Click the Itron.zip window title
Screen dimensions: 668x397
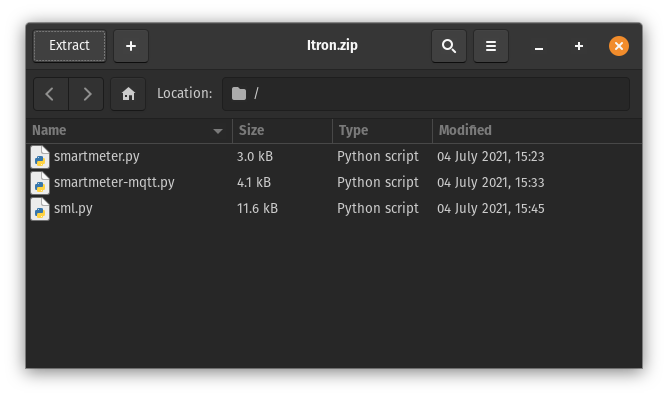point(332,45)
